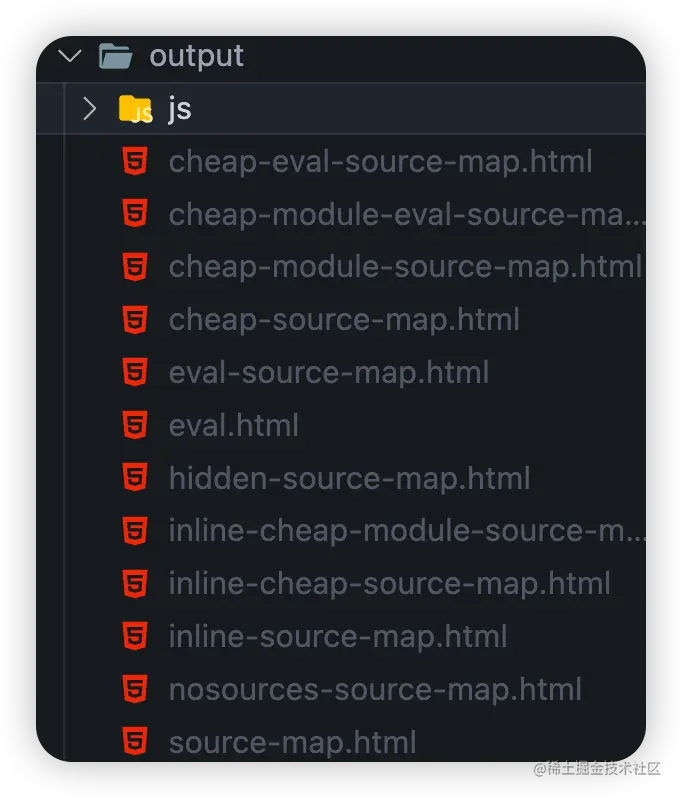Screen dimensions: 682x798
Task: Click HTML5 icon beside source-map.html at bottom
Action: coord(135,742)
